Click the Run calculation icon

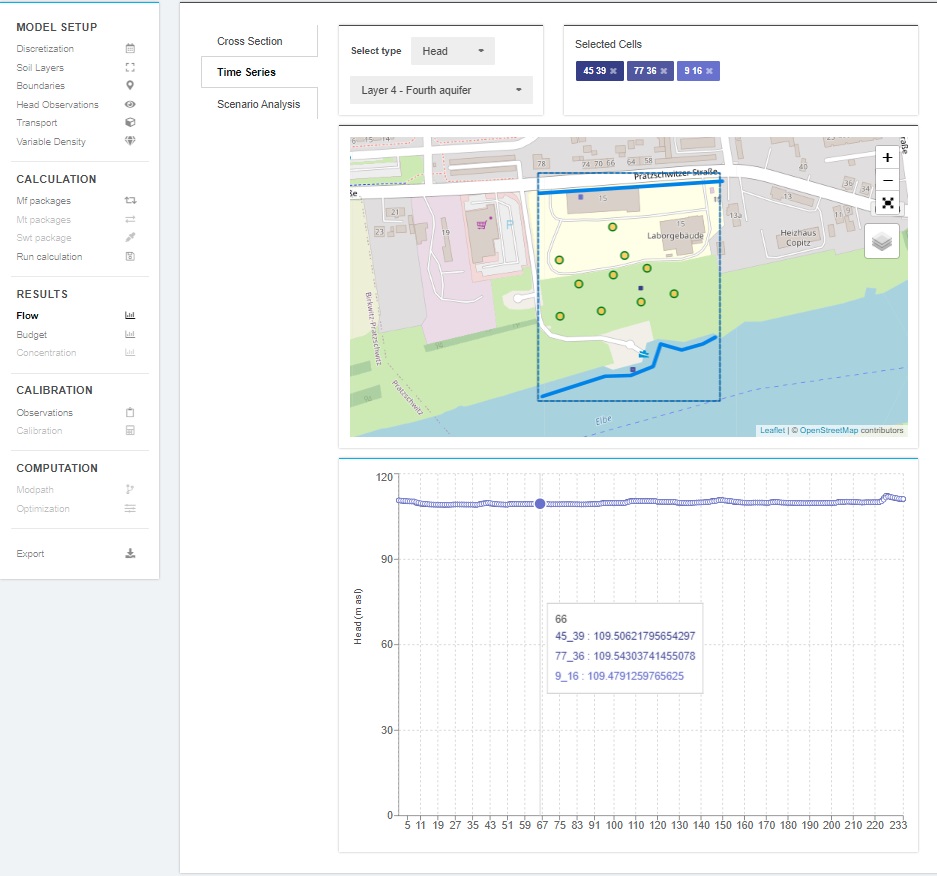tap(131, 256)
